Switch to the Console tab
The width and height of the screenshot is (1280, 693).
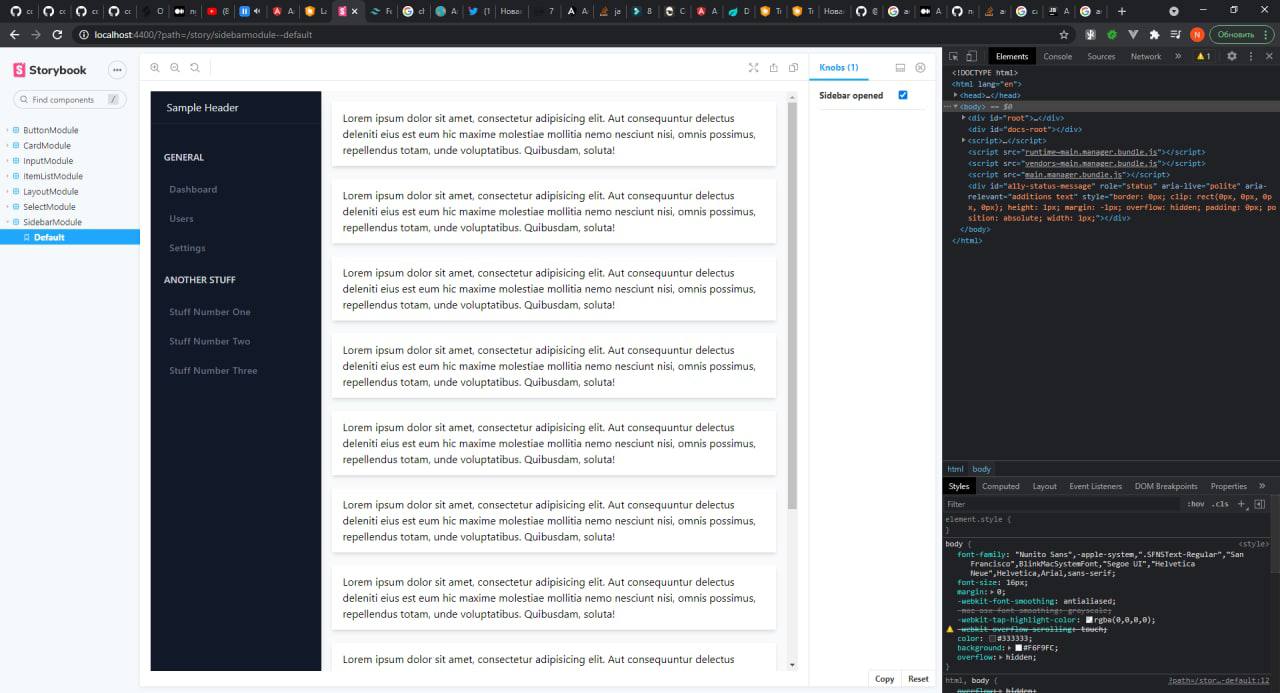(x=1057, y=56)
